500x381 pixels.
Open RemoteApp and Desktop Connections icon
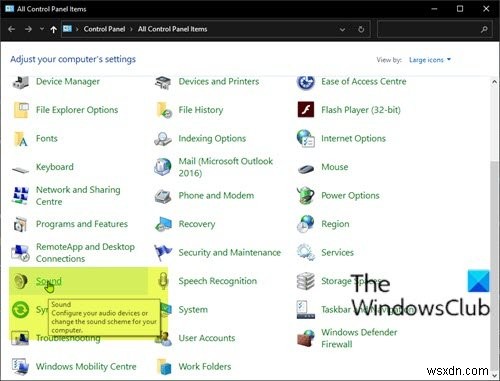pos(21,253)
